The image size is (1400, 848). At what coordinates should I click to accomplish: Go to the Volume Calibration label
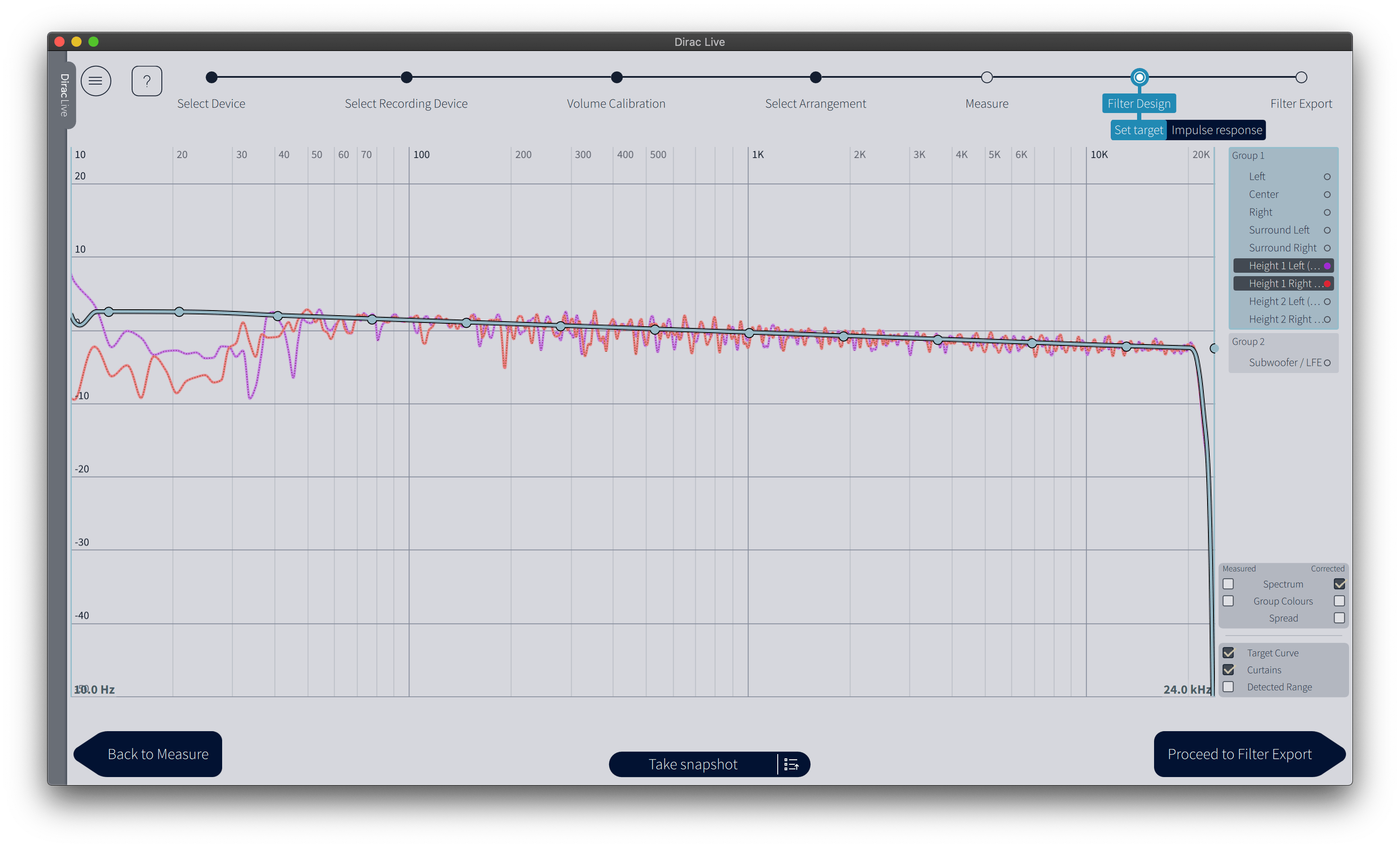(616, 103)
